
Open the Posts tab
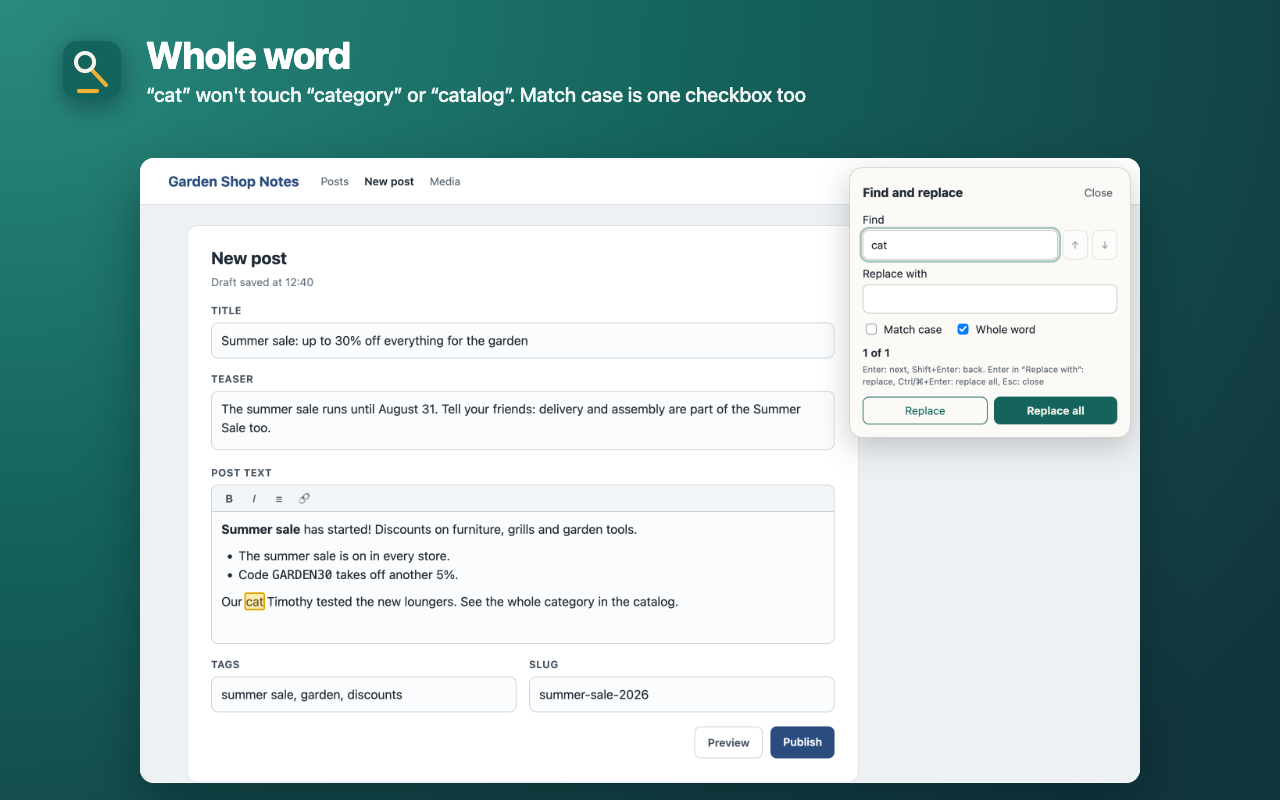tap(335, 182)
